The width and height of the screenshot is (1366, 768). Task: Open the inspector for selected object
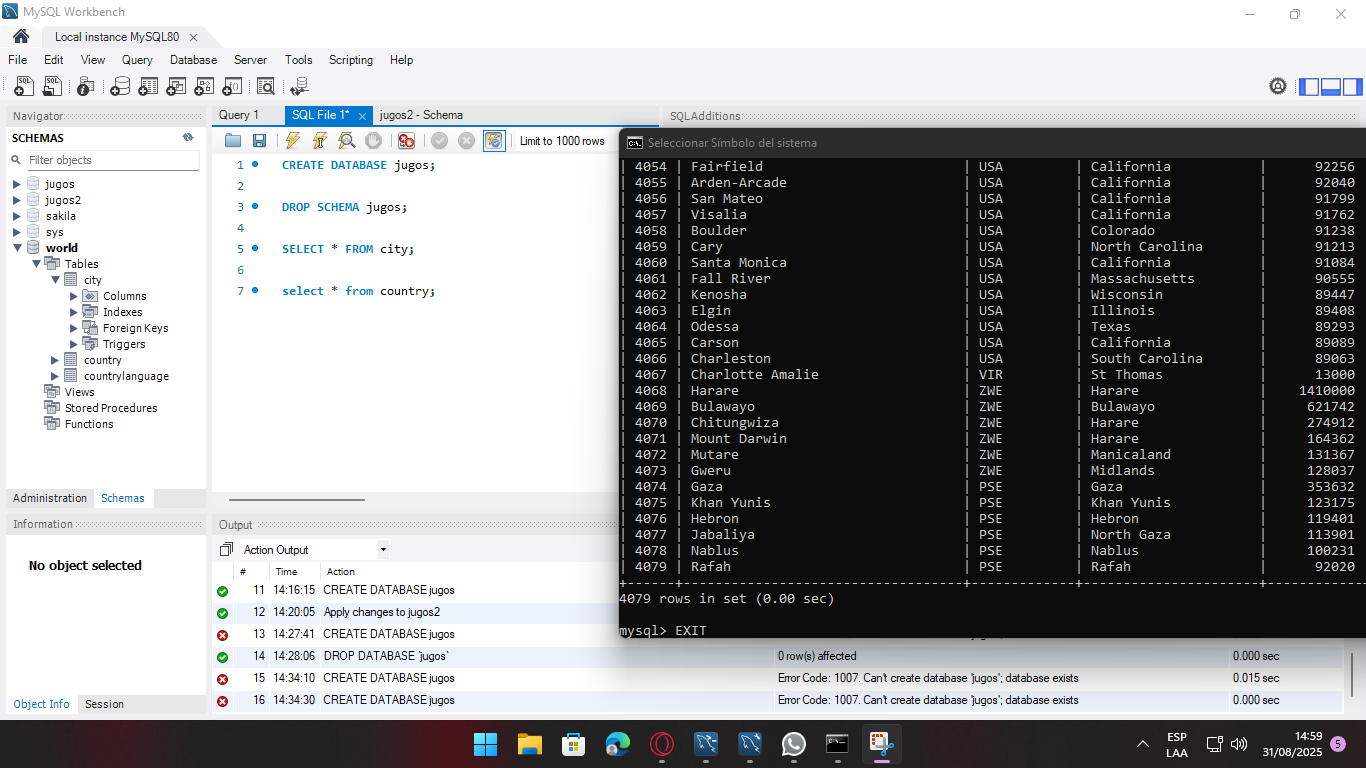tap(86, 87)
